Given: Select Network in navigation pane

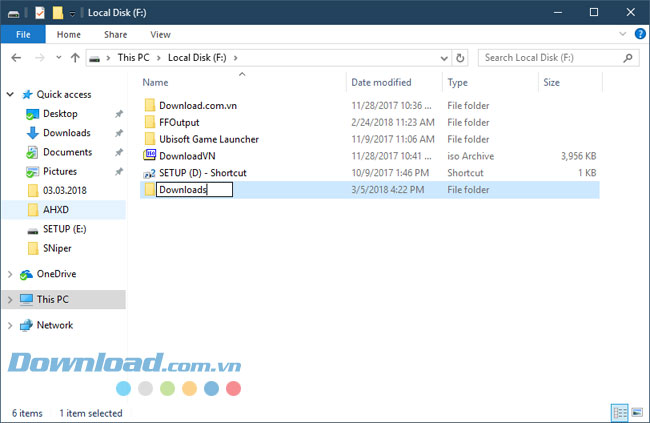Looking at the screenshot, I should pos(55,325).
